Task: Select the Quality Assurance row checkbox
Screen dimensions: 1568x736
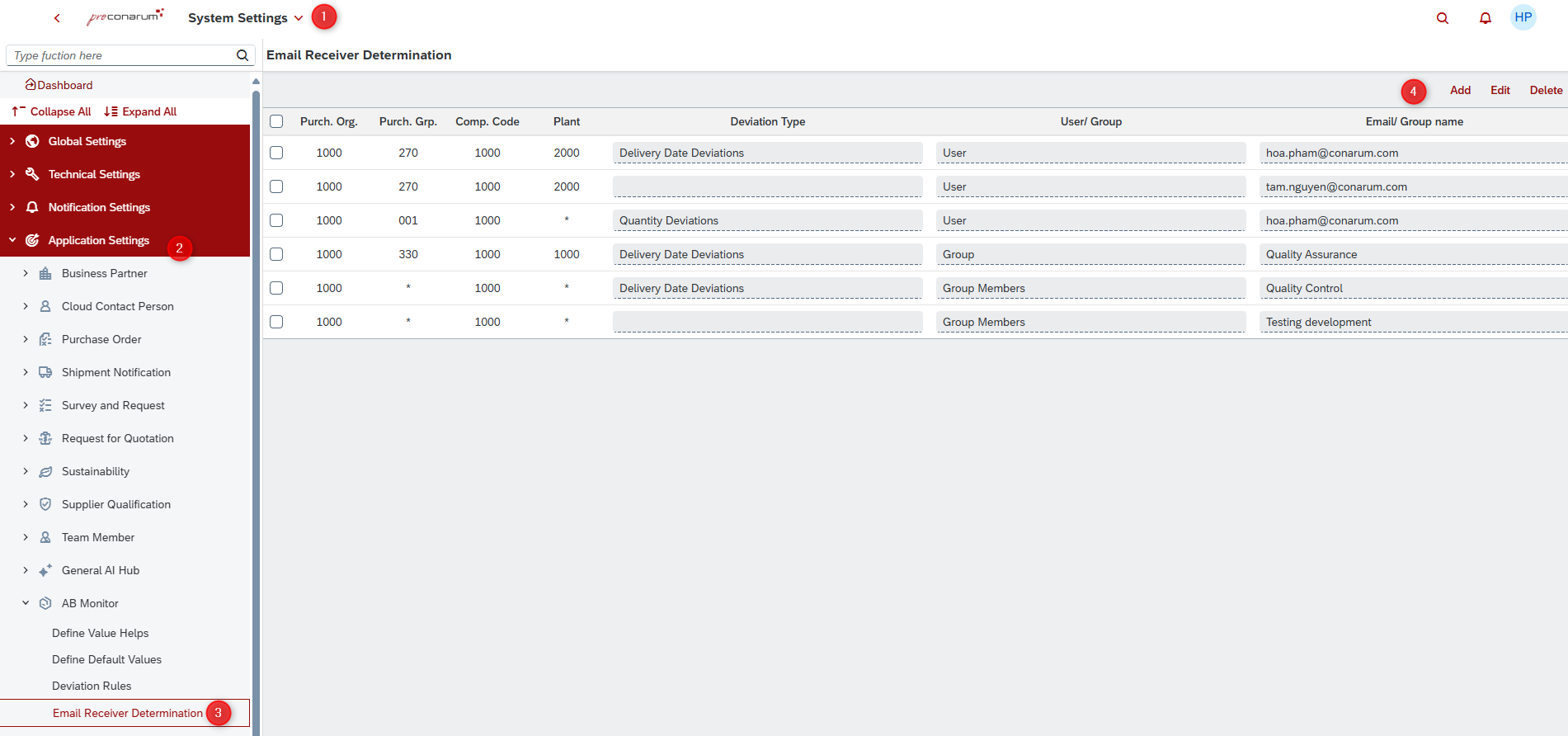Action: pos(276,254)
